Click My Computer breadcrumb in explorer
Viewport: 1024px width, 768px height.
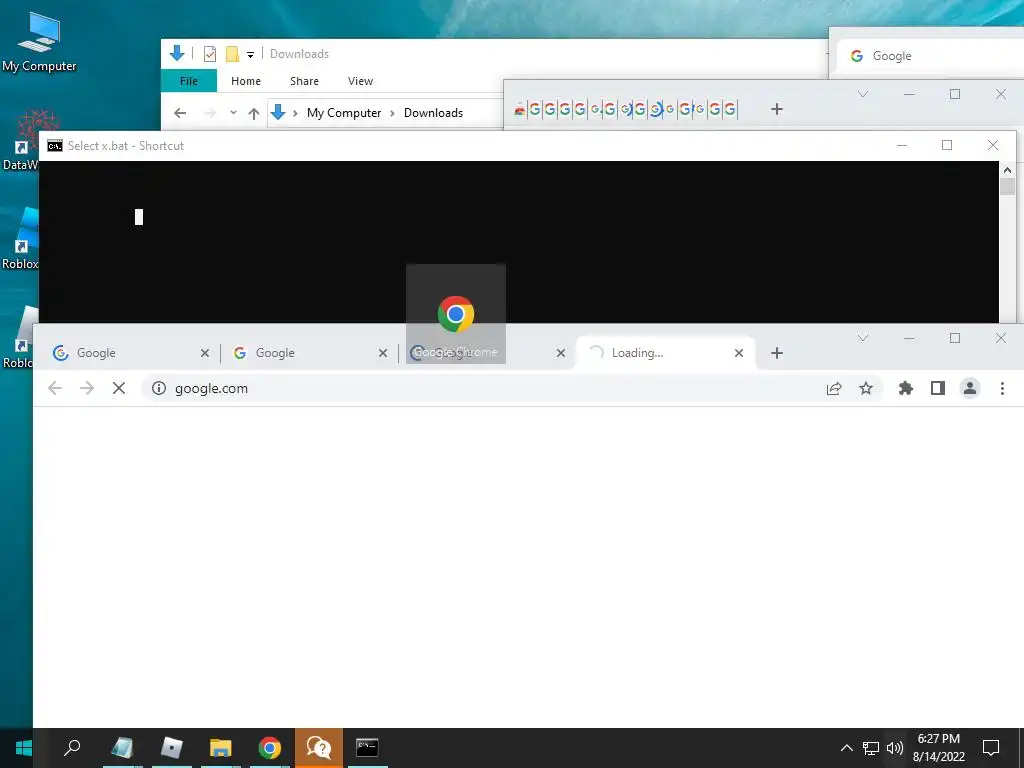pyautogui.click(x=344, y=113)
